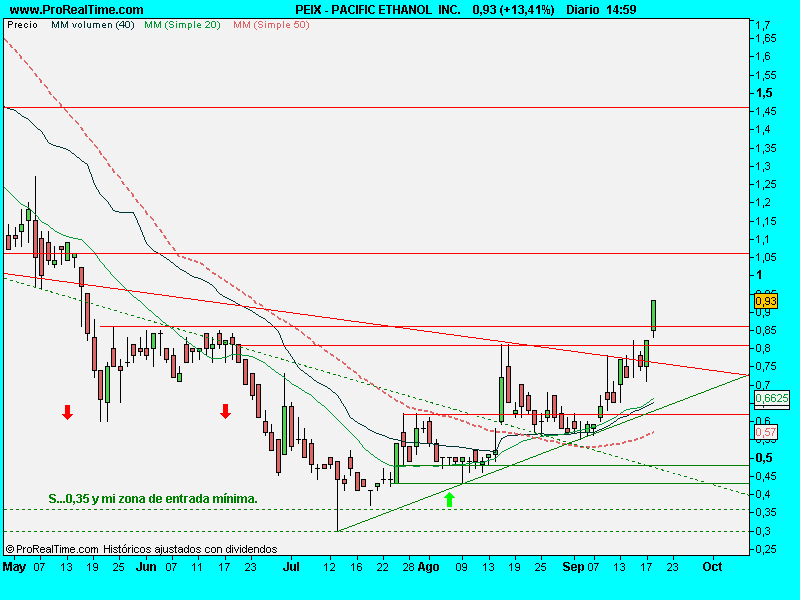This screenshot has height=600, width=800.
Task: Click the www.ProRealTime.com header text
Action: (x=77, y=10)
